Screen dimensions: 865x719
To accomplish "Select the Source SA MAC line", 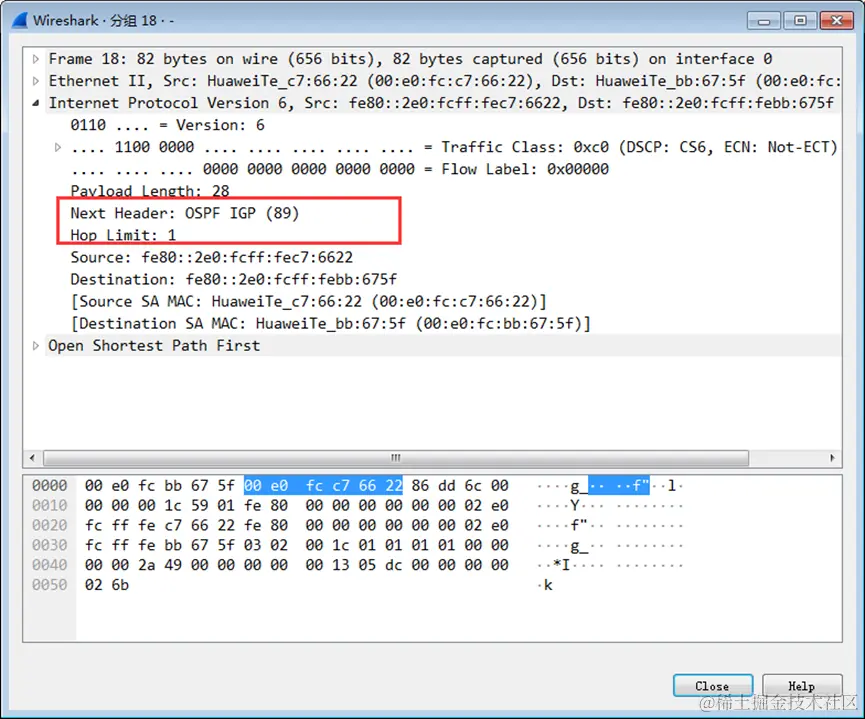I will (309, 302).
